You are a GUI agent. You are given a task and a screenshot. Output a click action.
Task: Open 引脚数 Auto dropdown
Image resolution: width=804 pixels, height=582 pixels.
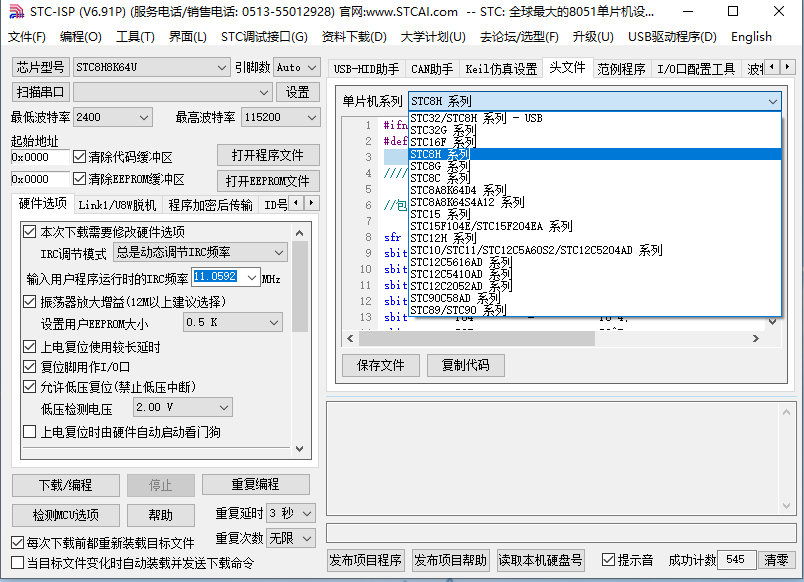click(x=297, y=67)
